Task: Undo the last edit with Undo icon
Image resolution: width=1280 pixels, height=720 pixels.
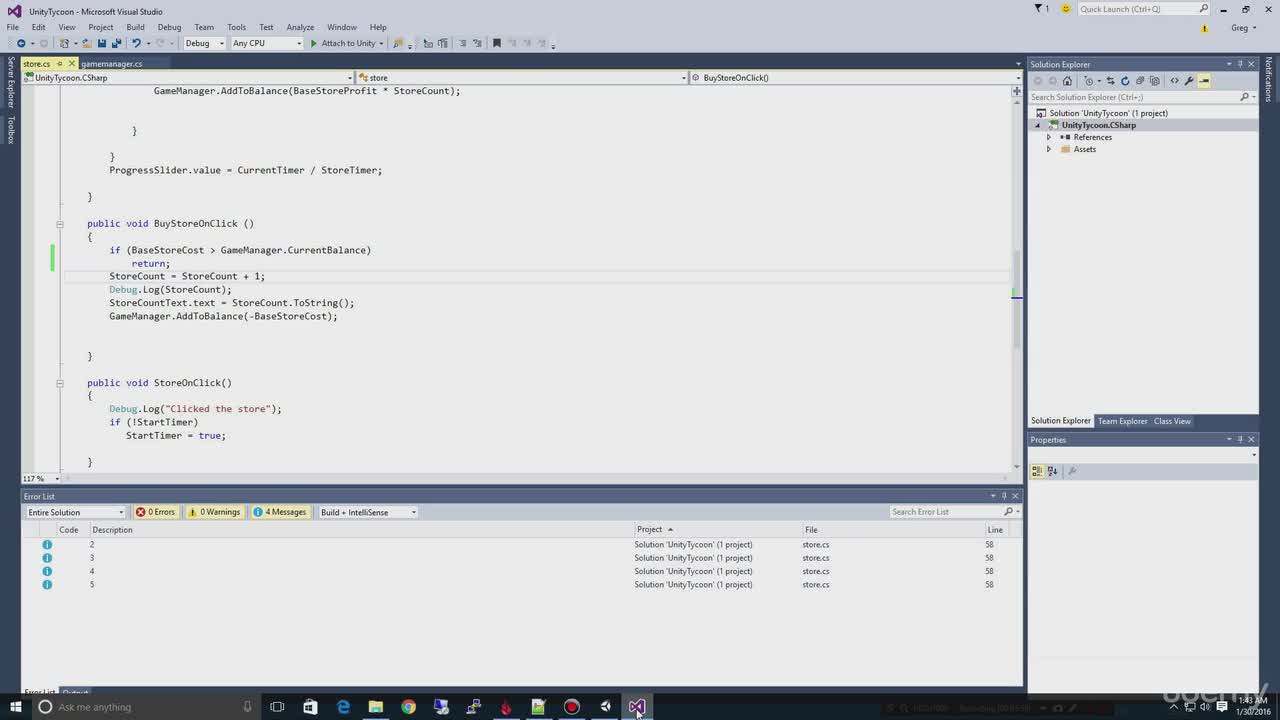Action: [136, 43]
